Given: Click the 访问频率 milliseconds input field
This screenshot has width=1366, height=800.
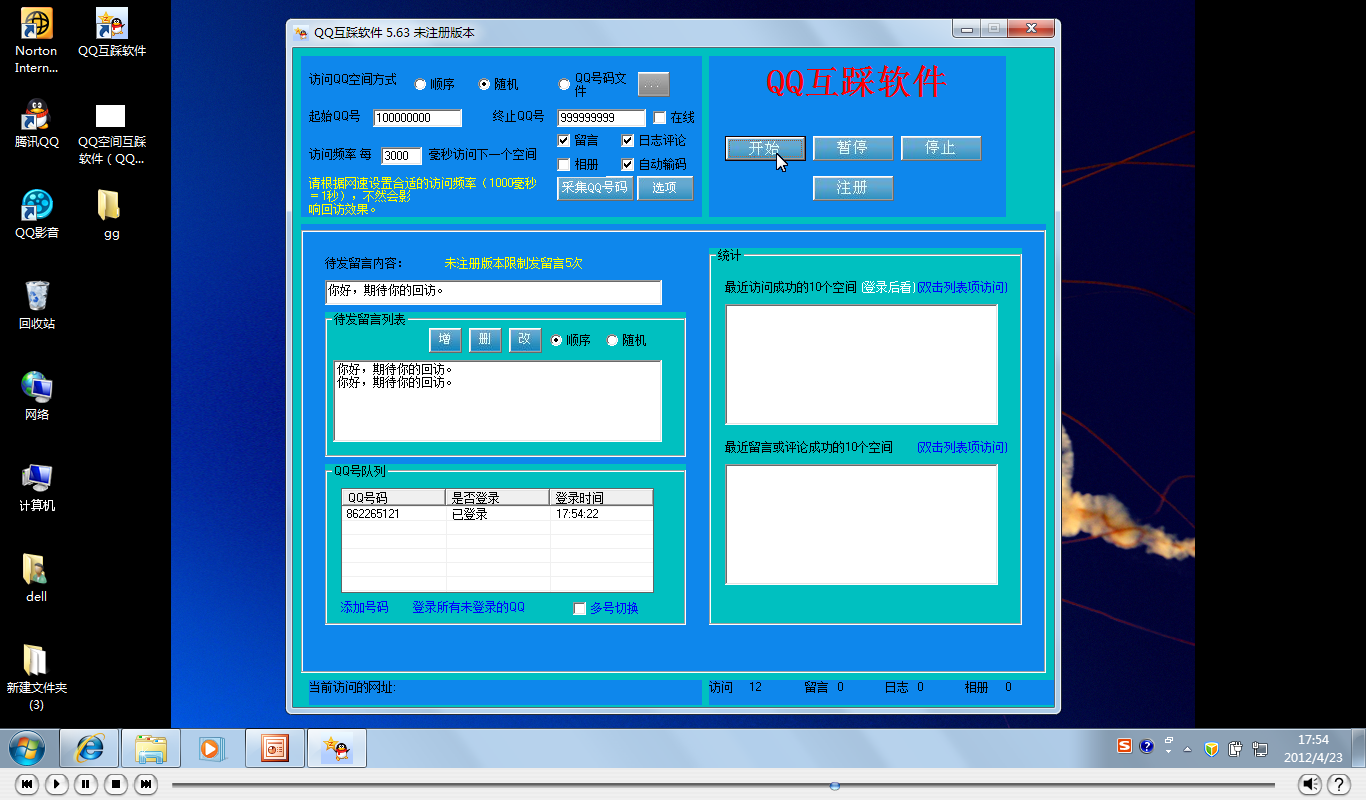Looking at the screenshot, I should click(x=402, y=156).
